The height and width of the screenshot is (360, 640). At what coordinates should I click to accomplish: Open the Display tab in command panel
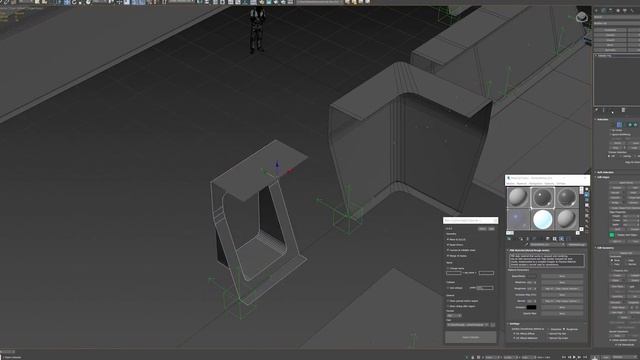[x=625, y=10]
